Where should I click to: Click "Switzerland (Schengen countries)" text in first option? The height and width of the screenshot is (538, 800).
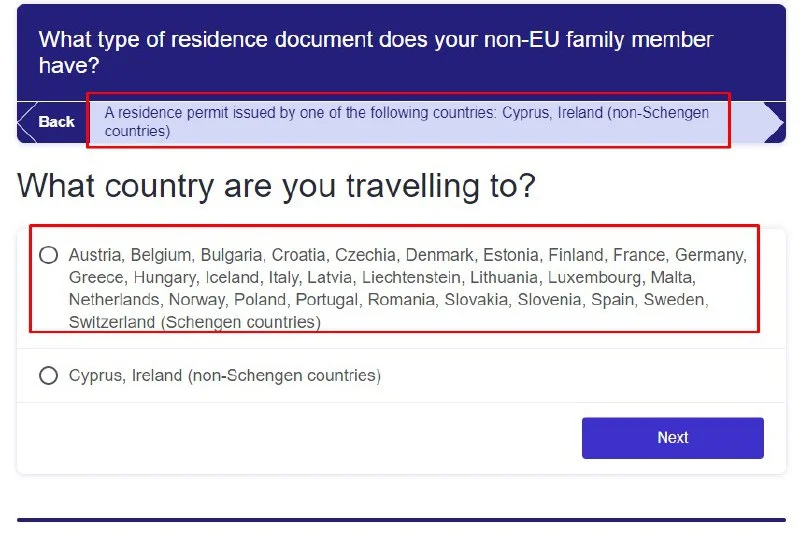(194, 322)
